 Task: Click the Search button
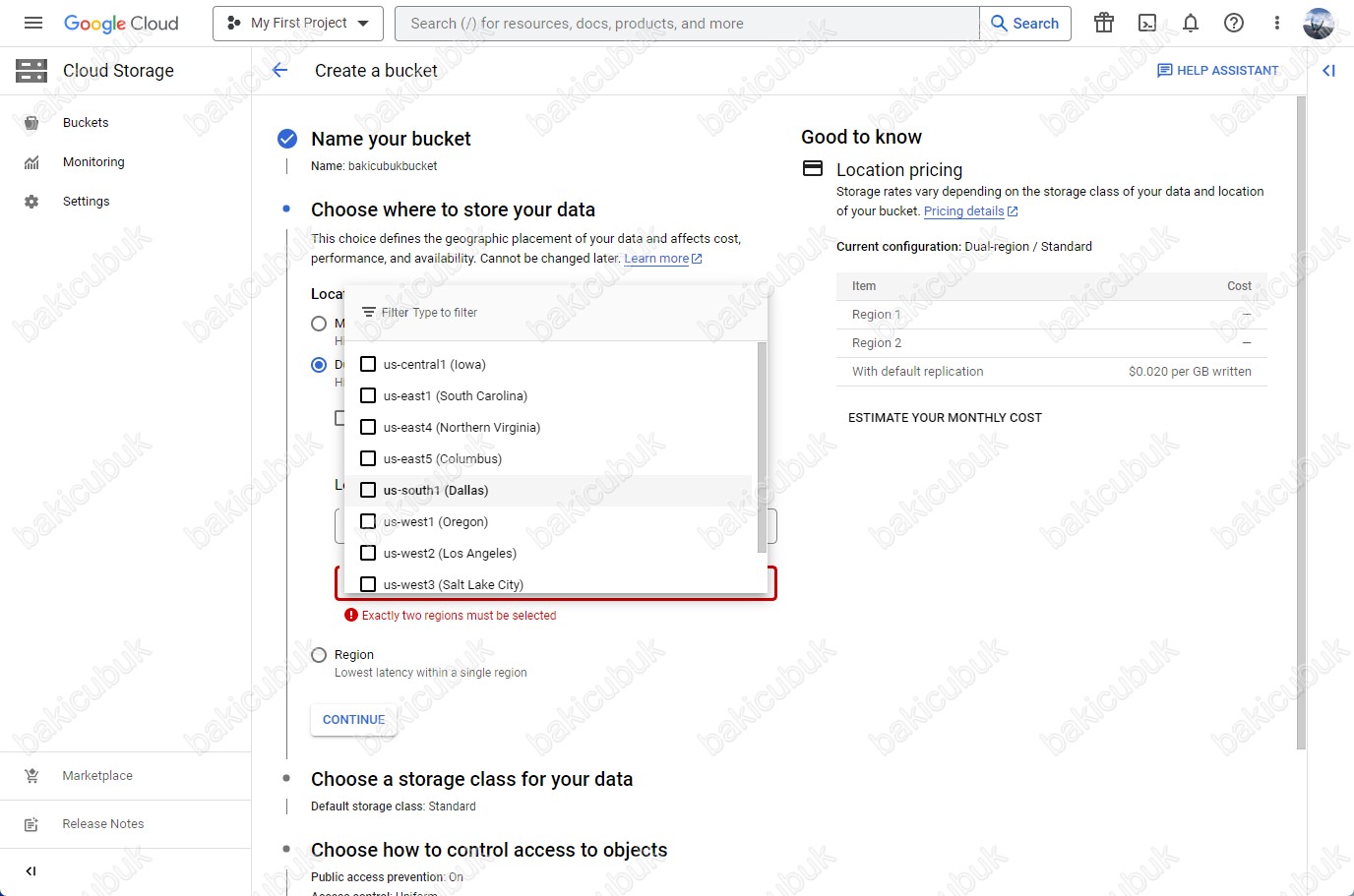point(1025,24)
